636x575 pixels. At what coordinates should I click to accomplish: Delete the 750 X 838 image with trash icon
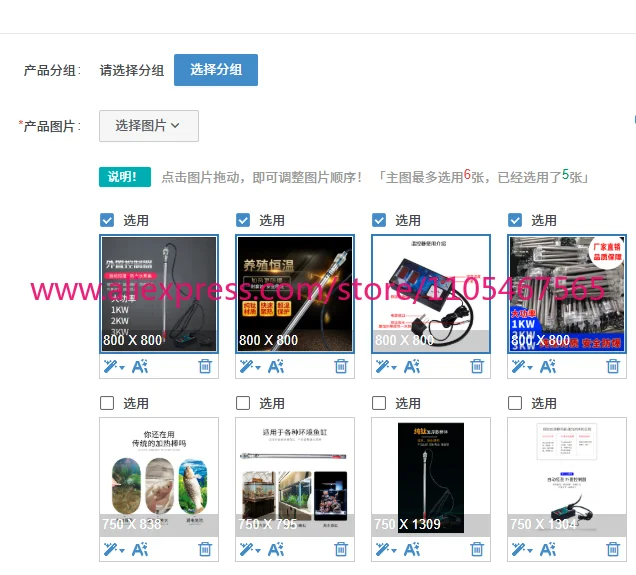point(205,549)
